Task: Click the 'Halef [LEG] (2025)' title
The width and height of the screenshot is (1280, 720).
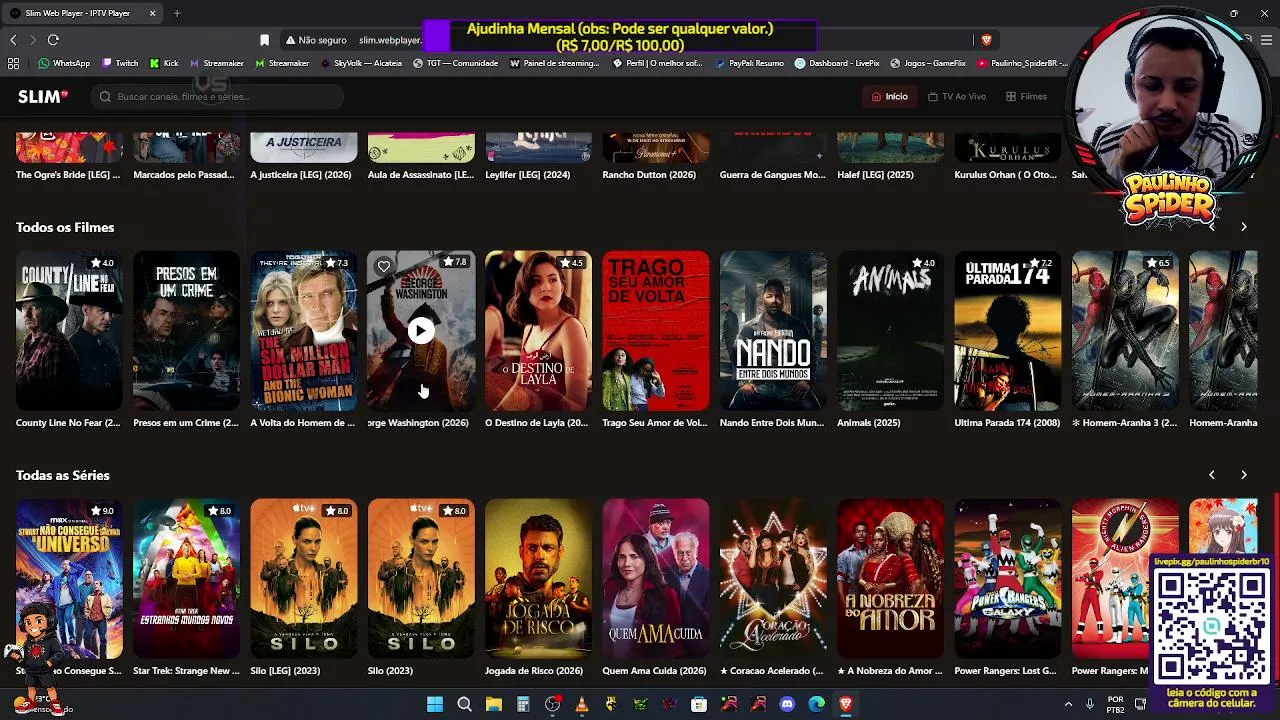Action: tap(875, 175)
